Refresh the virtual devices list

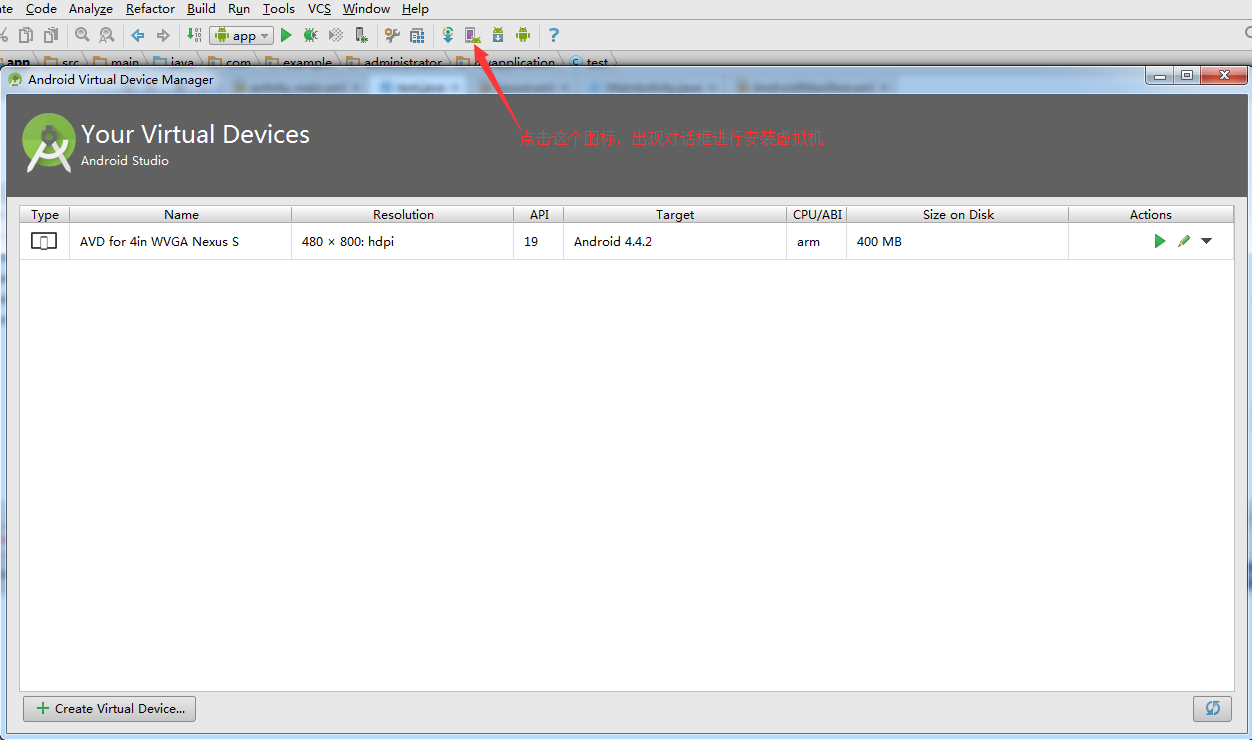pyautogui.click(x=1212, y=708)
